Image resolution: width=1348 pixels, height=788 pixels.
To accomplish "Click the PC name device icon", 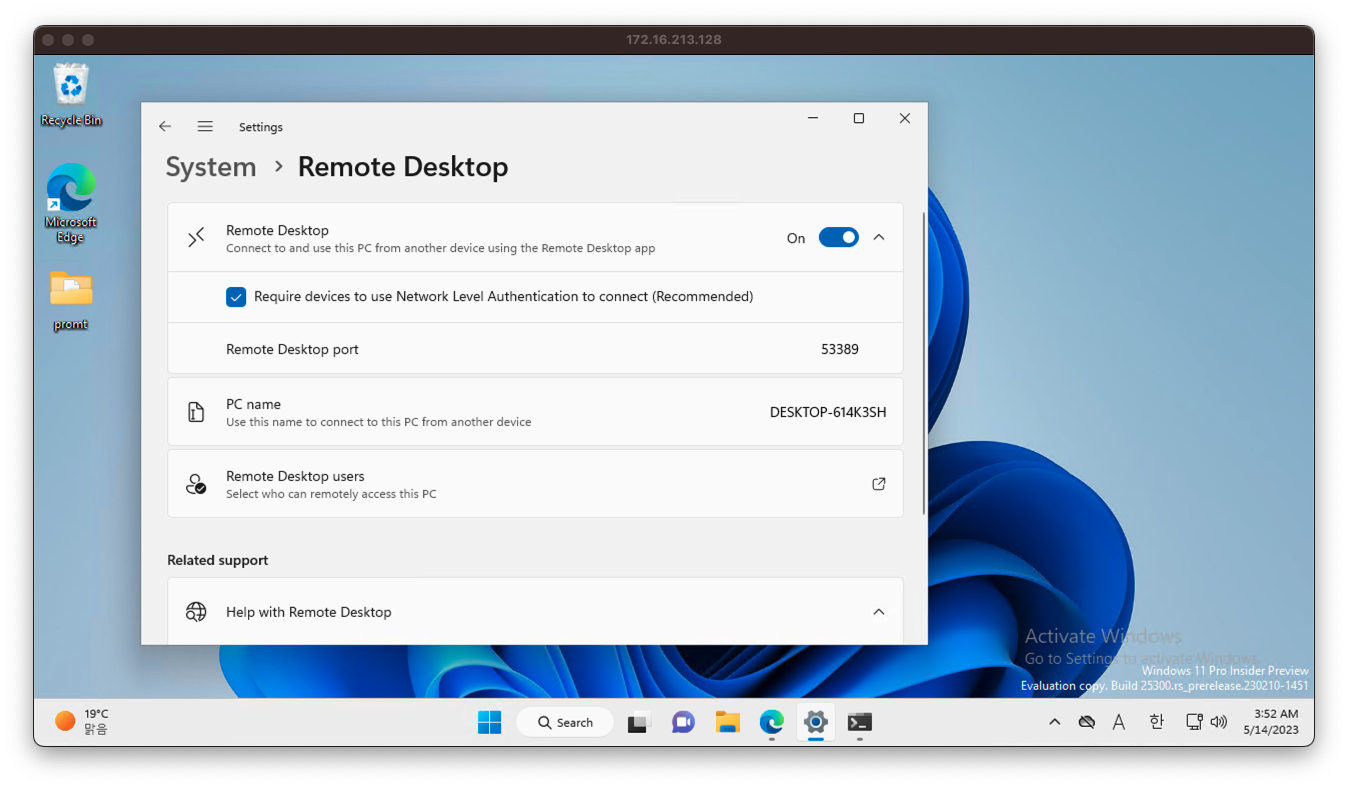I will coord(196,412).
